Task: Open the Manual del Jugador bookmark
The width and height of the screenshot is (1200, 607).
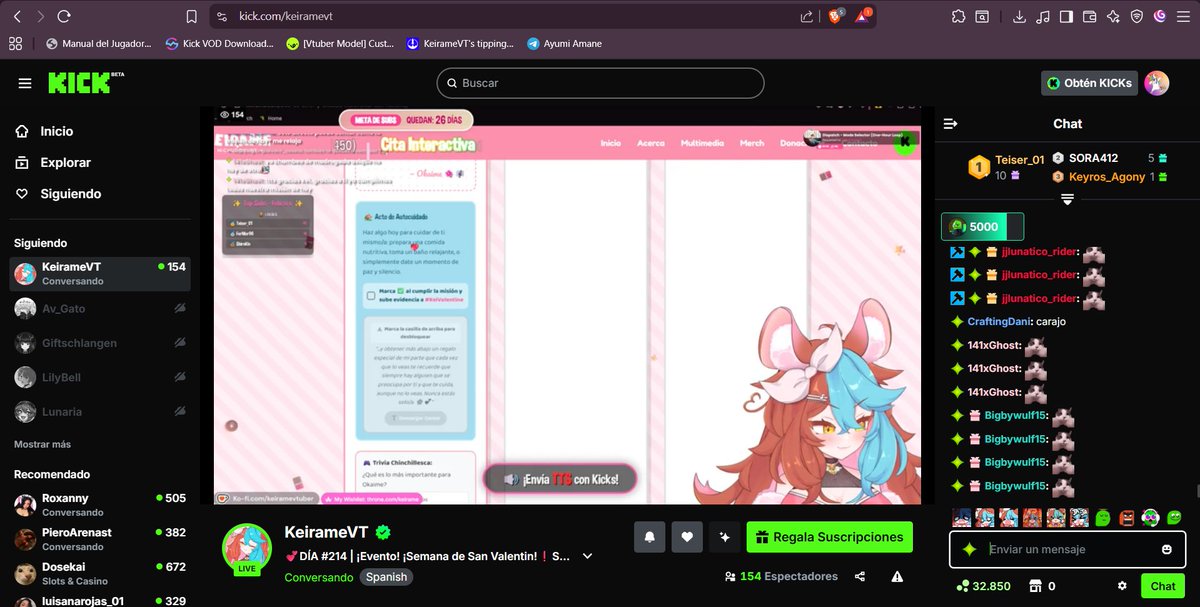Action: pyautogui.click(x=99, y=44)
